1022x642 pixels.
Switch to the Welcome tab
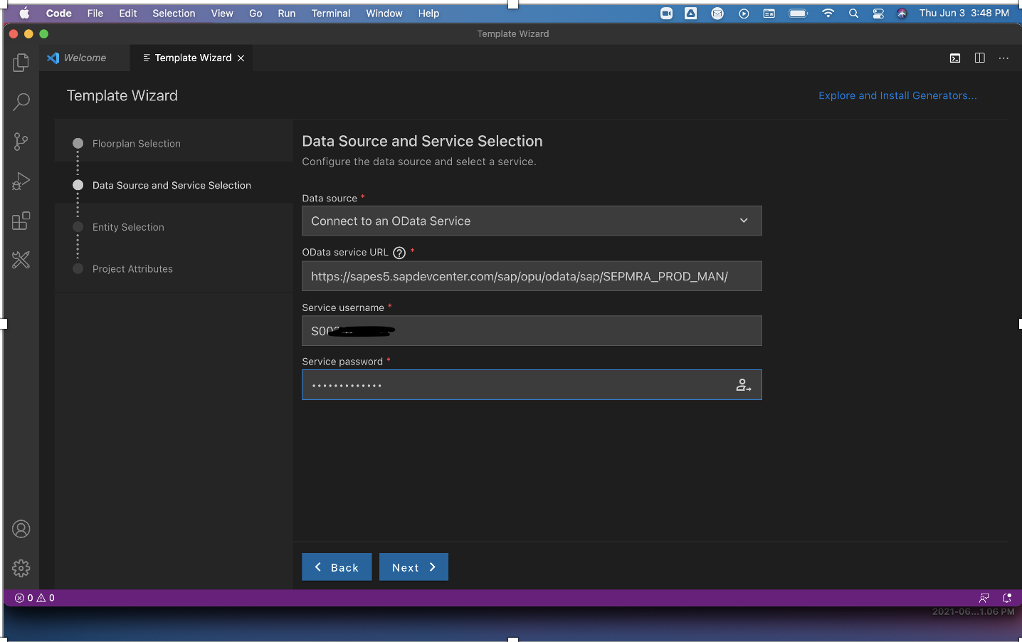coord(84,58)
